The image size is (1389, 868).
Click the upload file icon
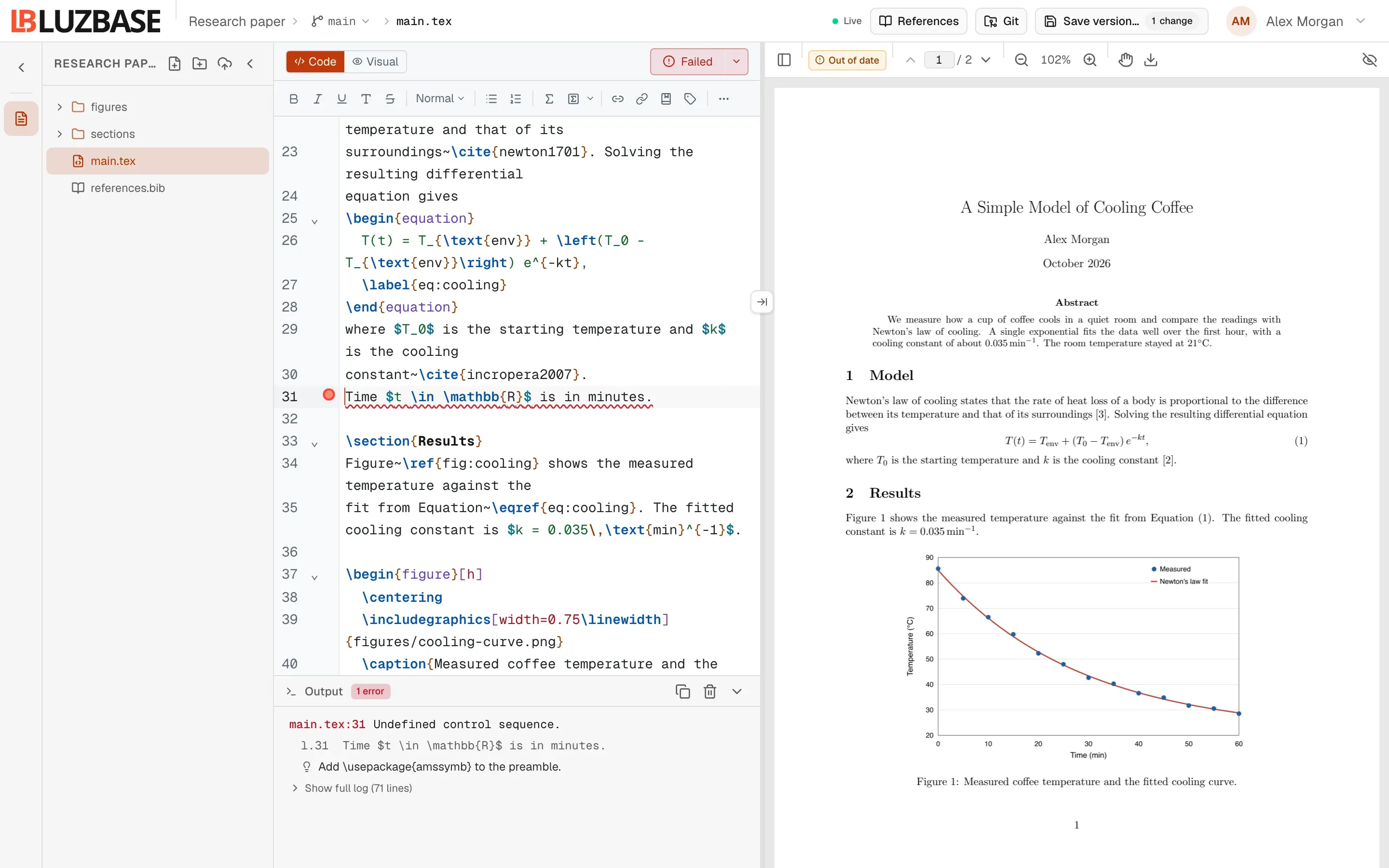pyautogui.click(x=224, y=64)
